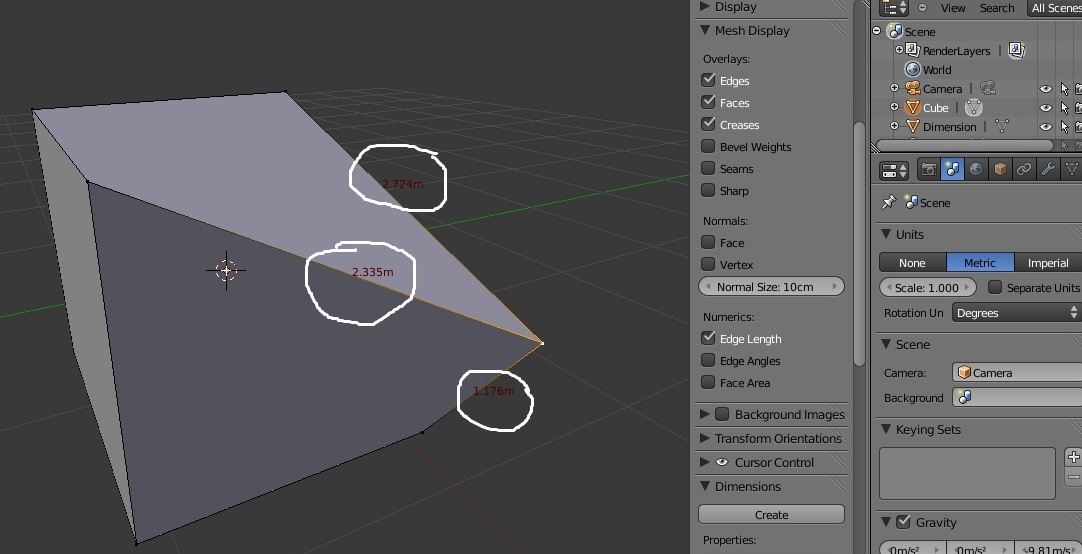Click the grey camera data icon beside Camera
Viewport: 1082px width, 554px height.
tap(987, 88)
